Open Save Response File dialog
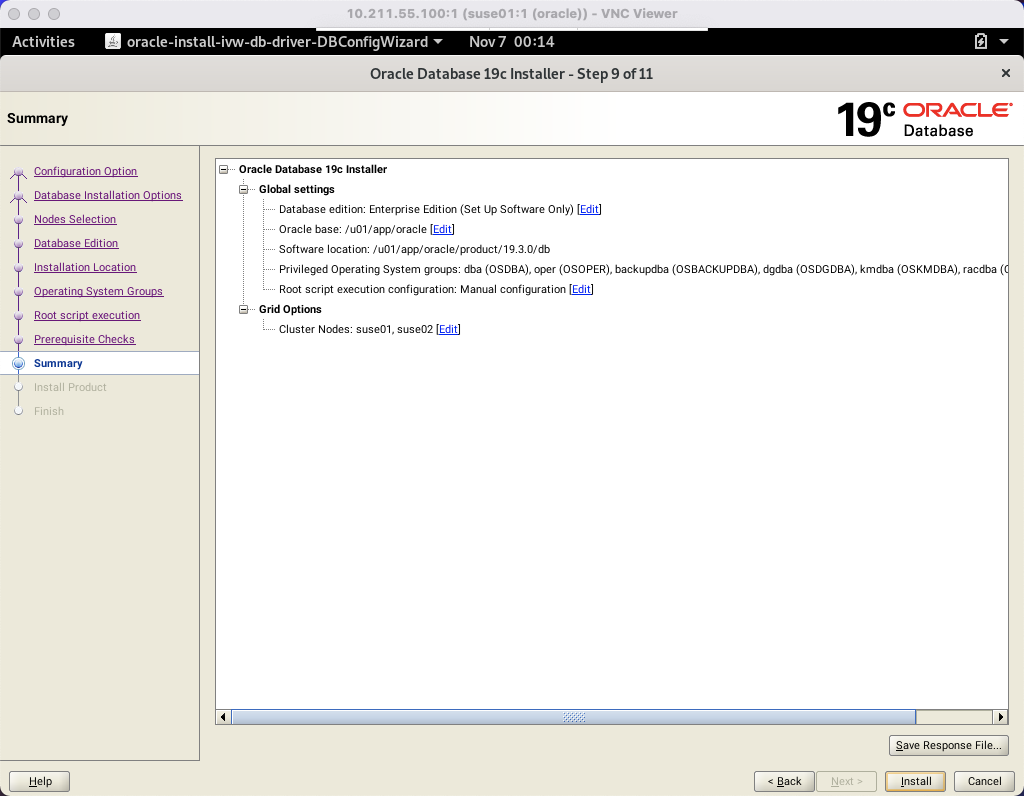 click(948, 745)
